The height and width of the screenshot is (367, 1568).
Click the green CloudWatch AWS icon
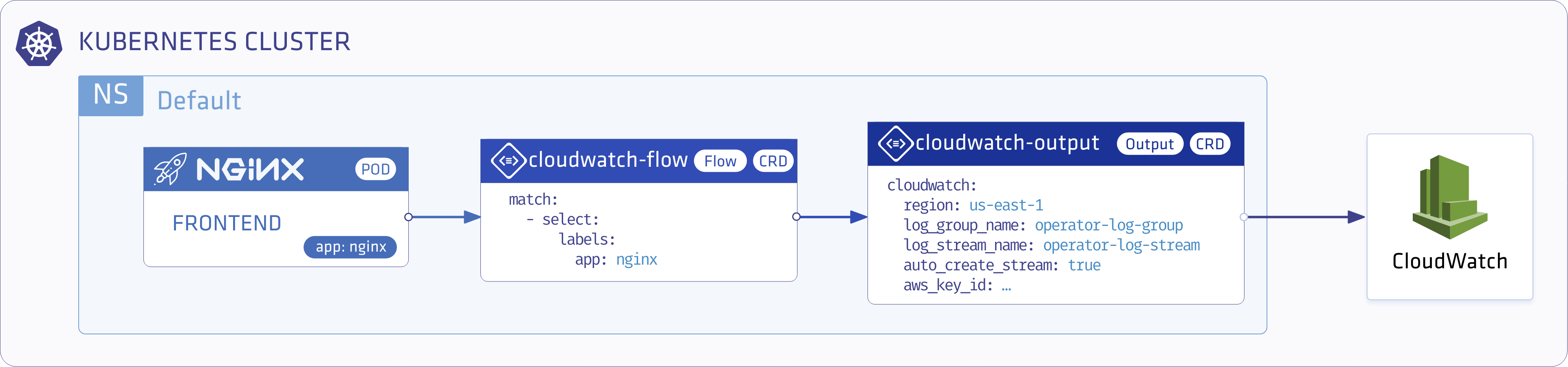pos(1449,196)
